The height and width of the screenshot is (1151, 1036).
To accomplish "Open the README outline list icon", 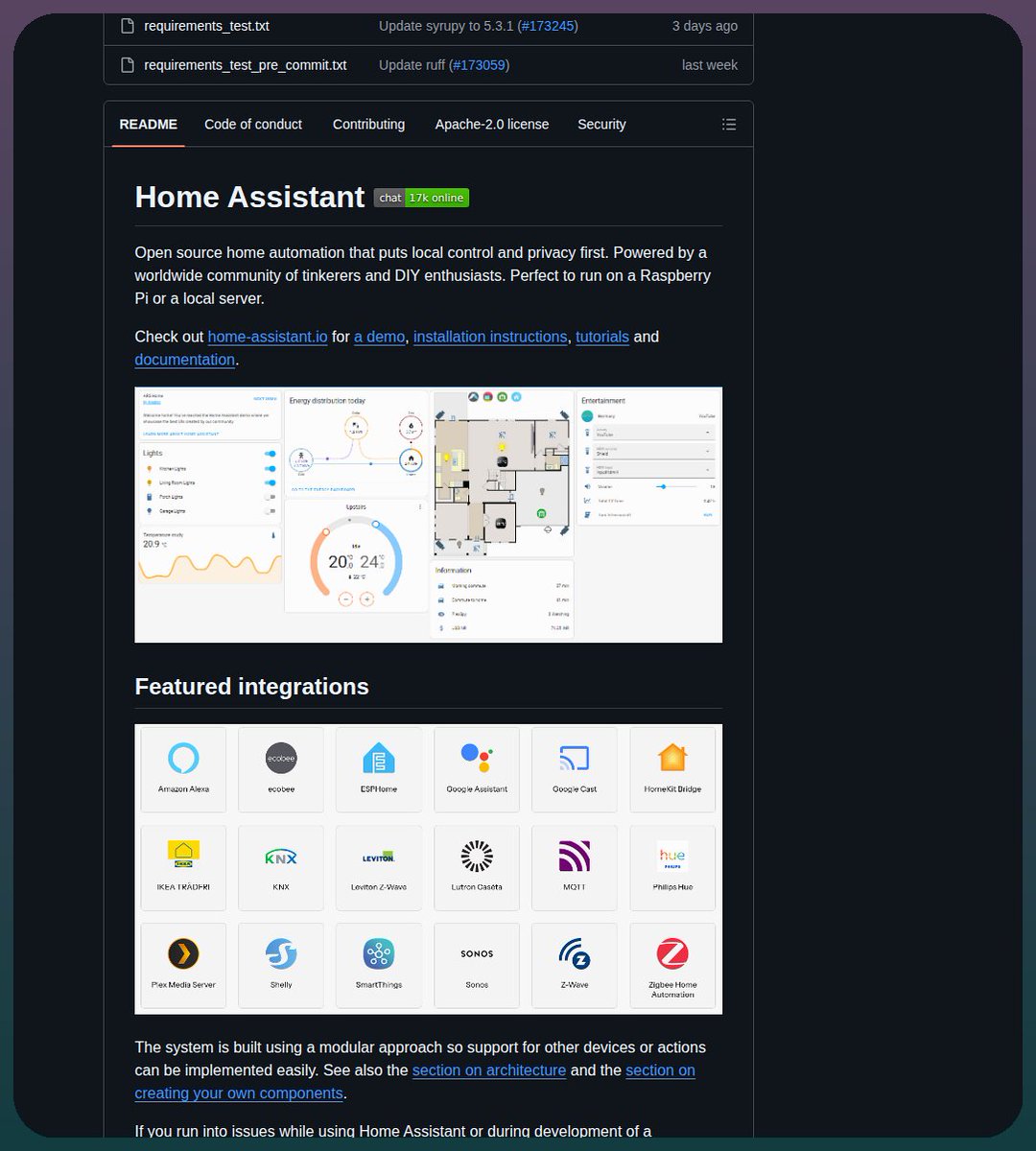I will pos(729,125).
